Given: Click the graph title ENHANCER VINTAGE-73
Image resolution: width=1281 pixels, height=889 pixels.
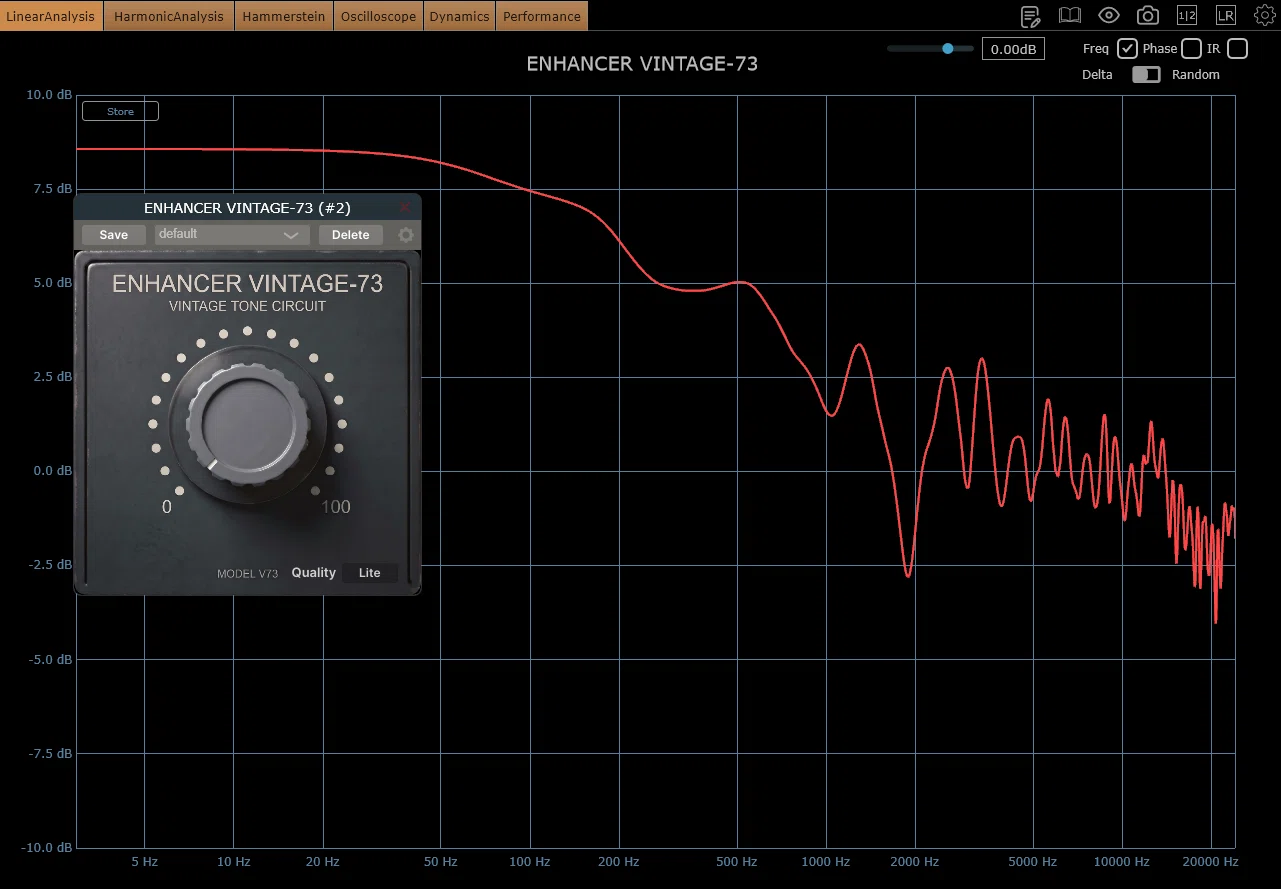Looking at the screenshot, I should point(642,64).
